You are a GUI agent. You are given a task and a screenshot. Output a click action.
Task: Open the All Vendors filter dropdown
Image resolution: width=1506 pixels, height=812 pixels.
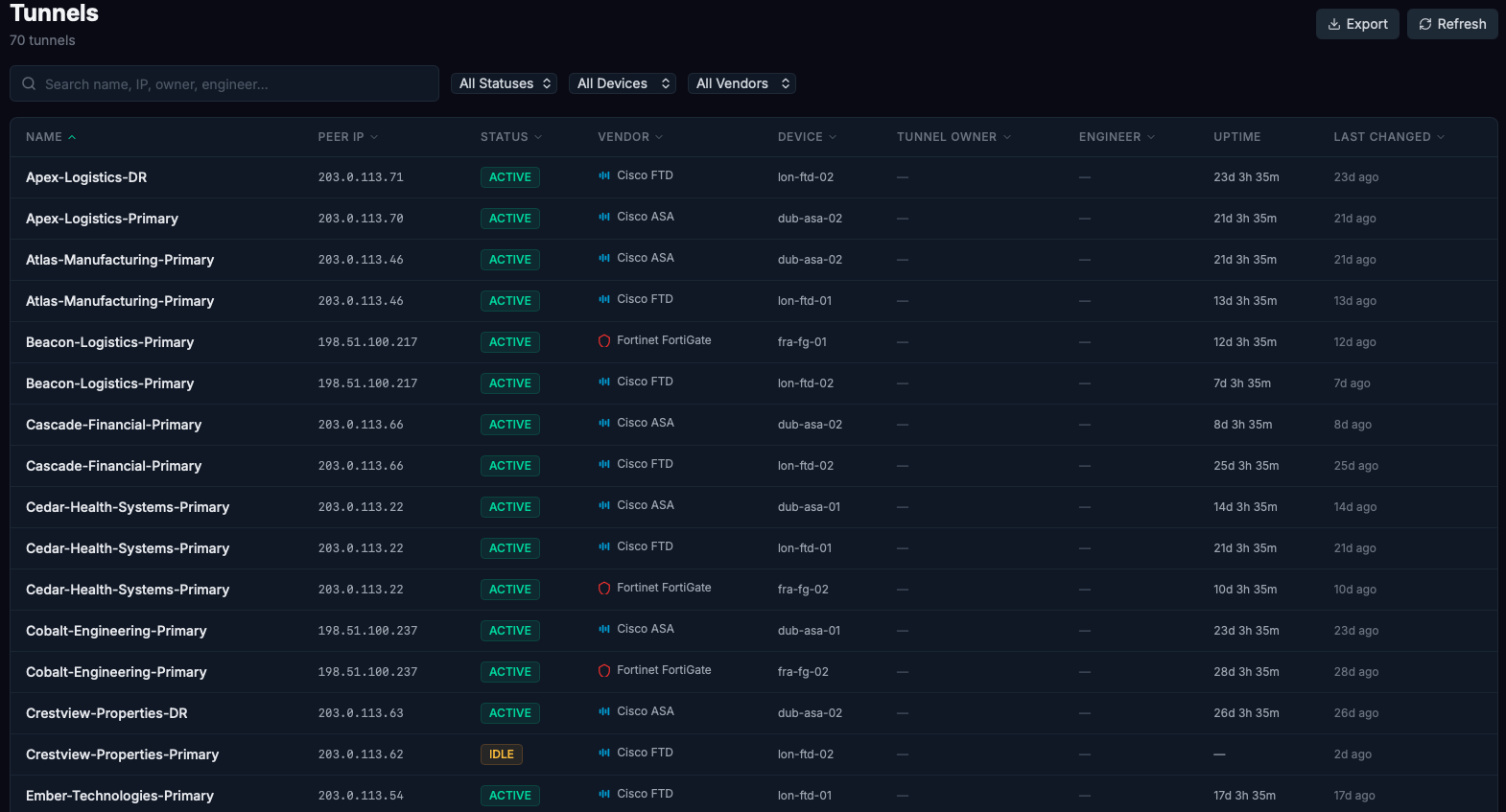[x=741, y=83]
